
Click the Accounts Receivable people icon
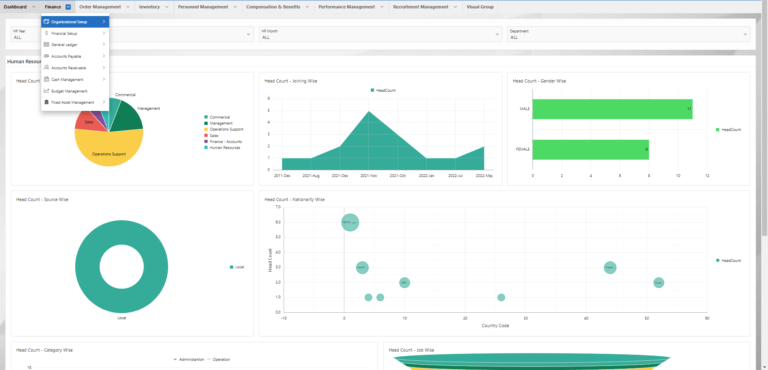tap(46, 68)
